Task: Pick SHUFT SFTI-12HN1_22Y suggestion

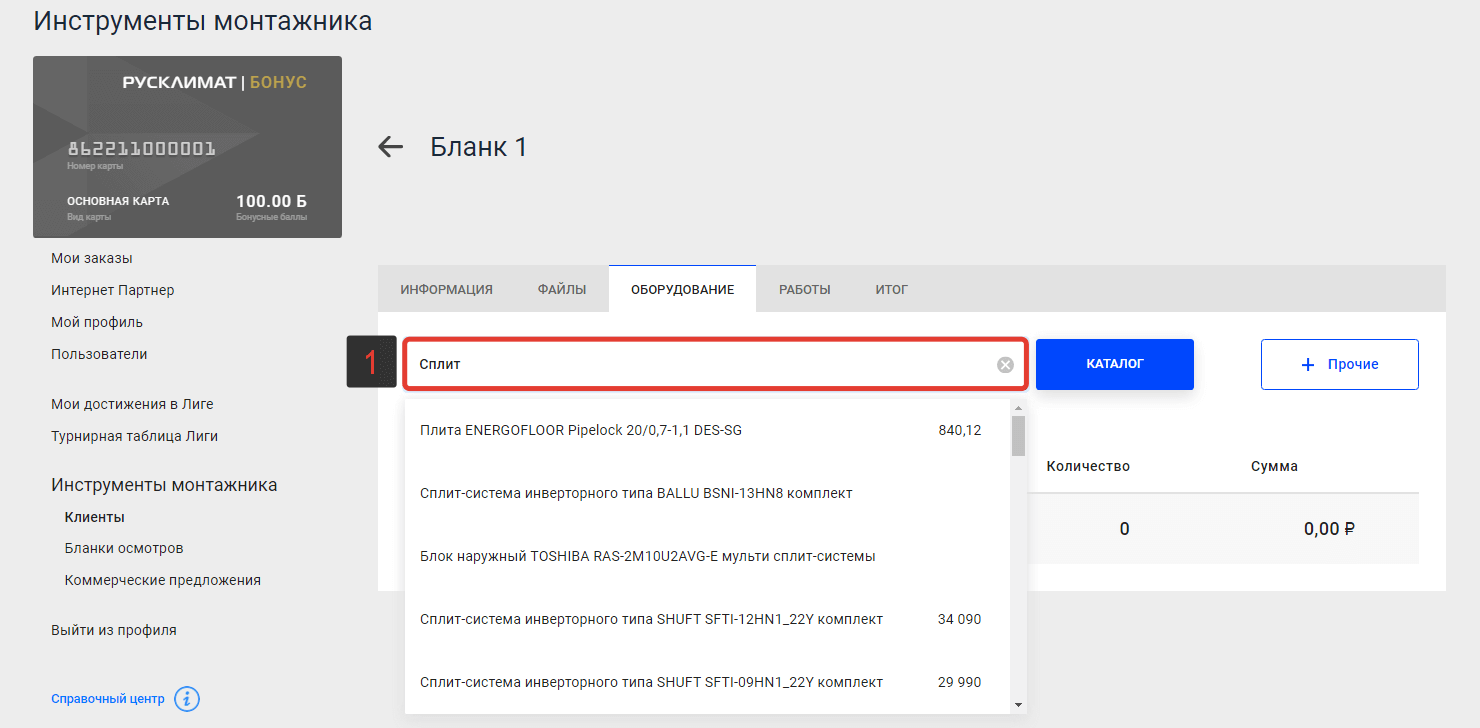Action: click(x=707, y=619)
